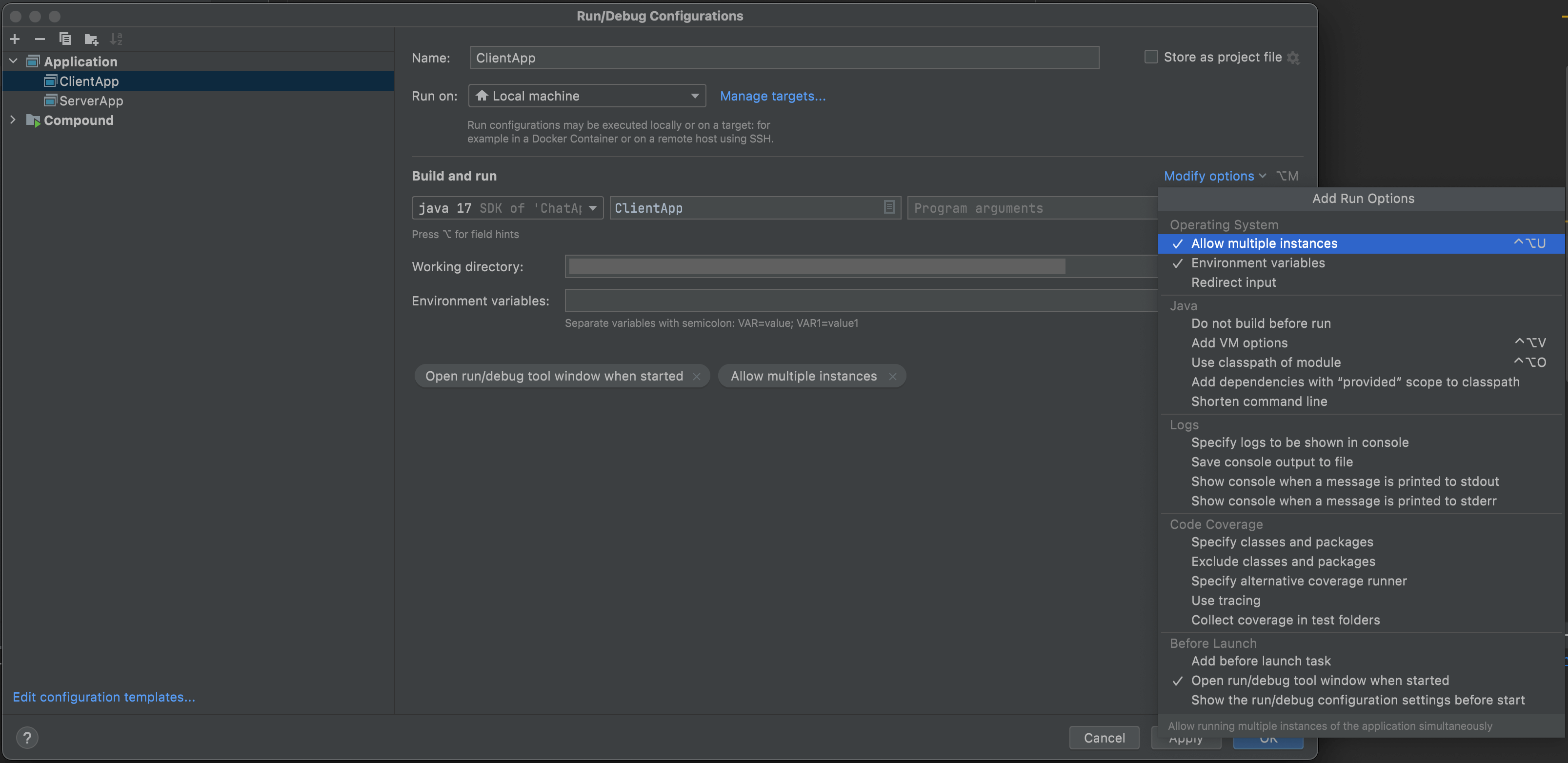Select Specify logs to be shown in console
This screenshot has height=763, width=1568.
1361,442
